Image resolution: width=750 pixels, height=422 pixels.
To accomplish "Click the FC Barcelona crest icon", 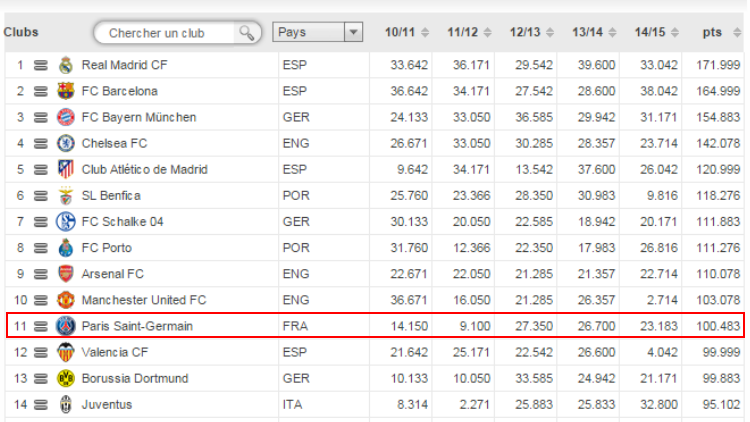I will click(x=66, y=91).
